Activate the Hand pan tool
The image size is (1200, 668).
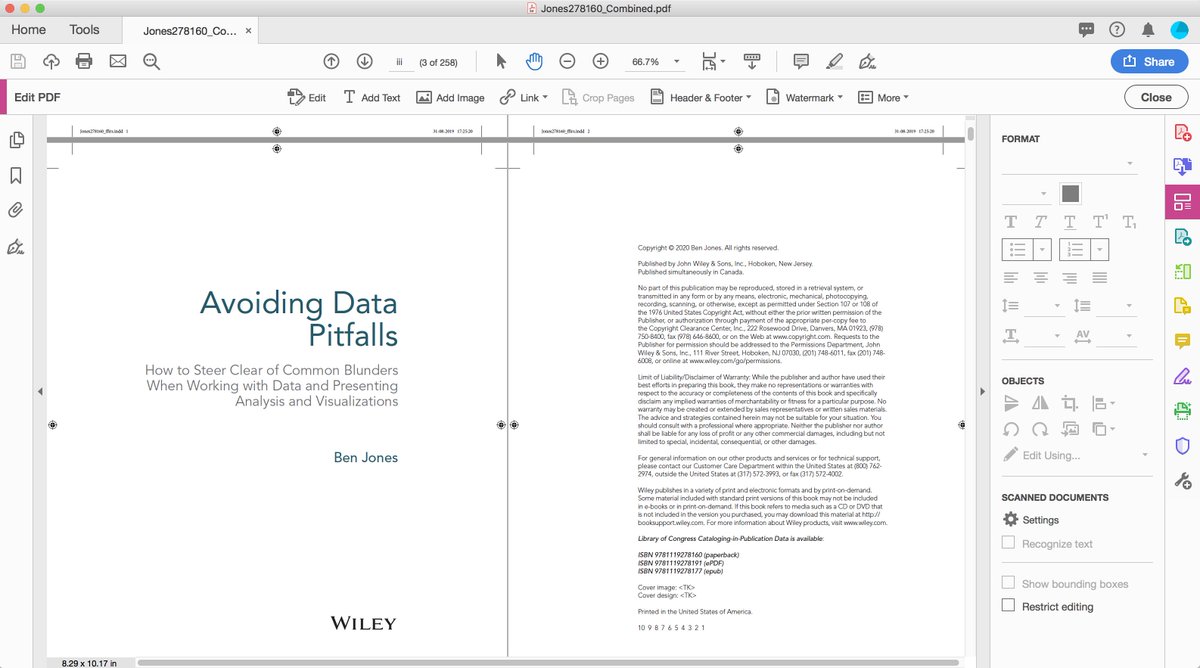[534, 61]
